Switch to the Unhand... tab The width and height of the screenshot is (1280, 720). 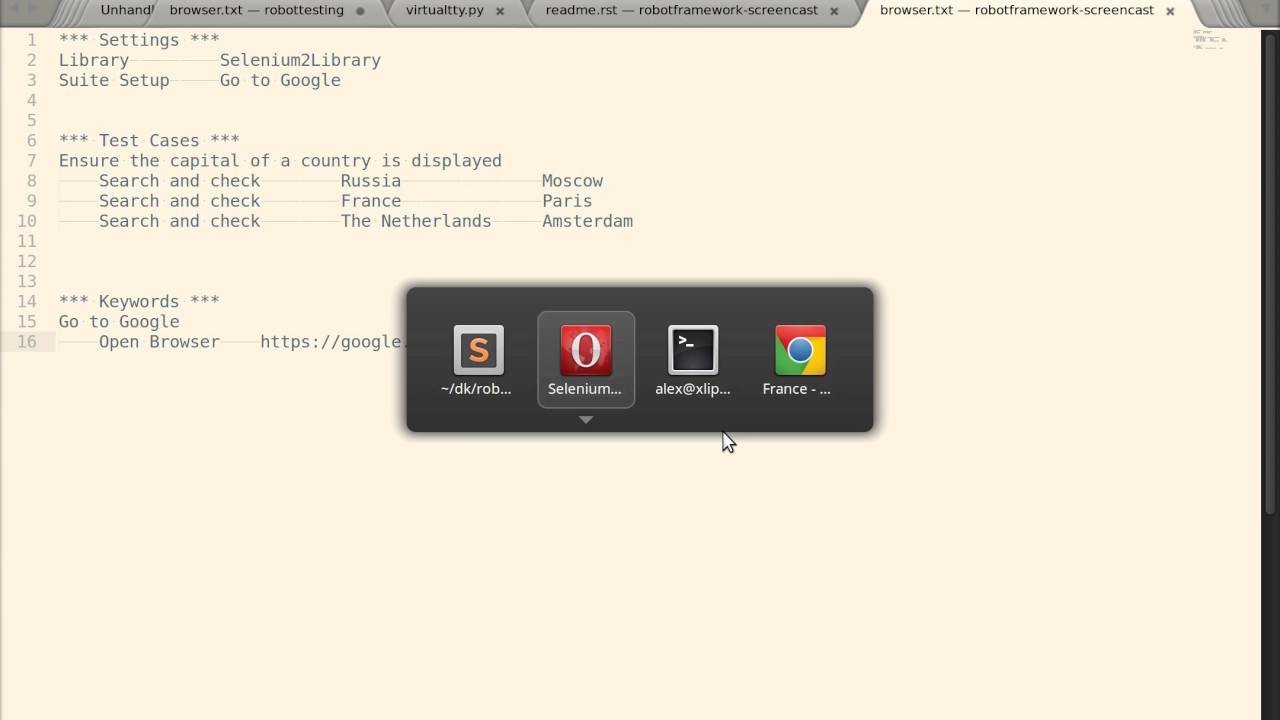(127, 10)
